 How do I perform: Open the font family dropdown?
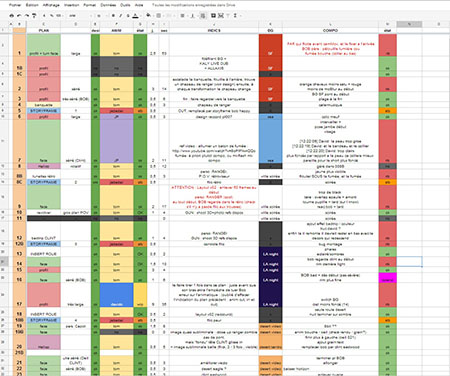[79, 16]
